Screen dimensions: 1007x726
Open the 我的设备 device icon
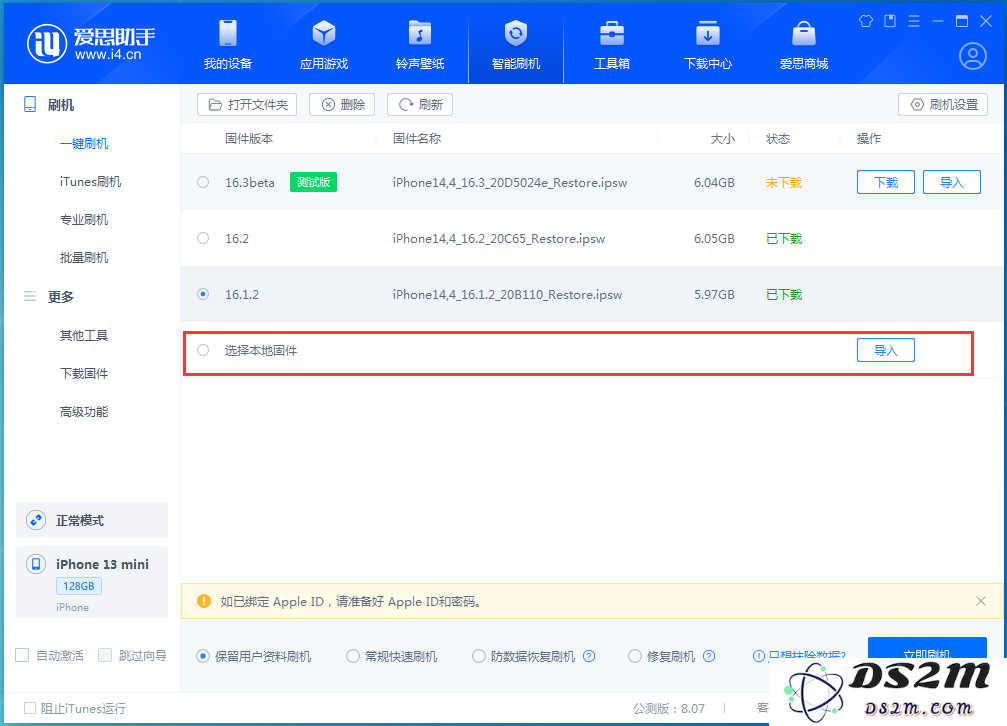[228, 33]
